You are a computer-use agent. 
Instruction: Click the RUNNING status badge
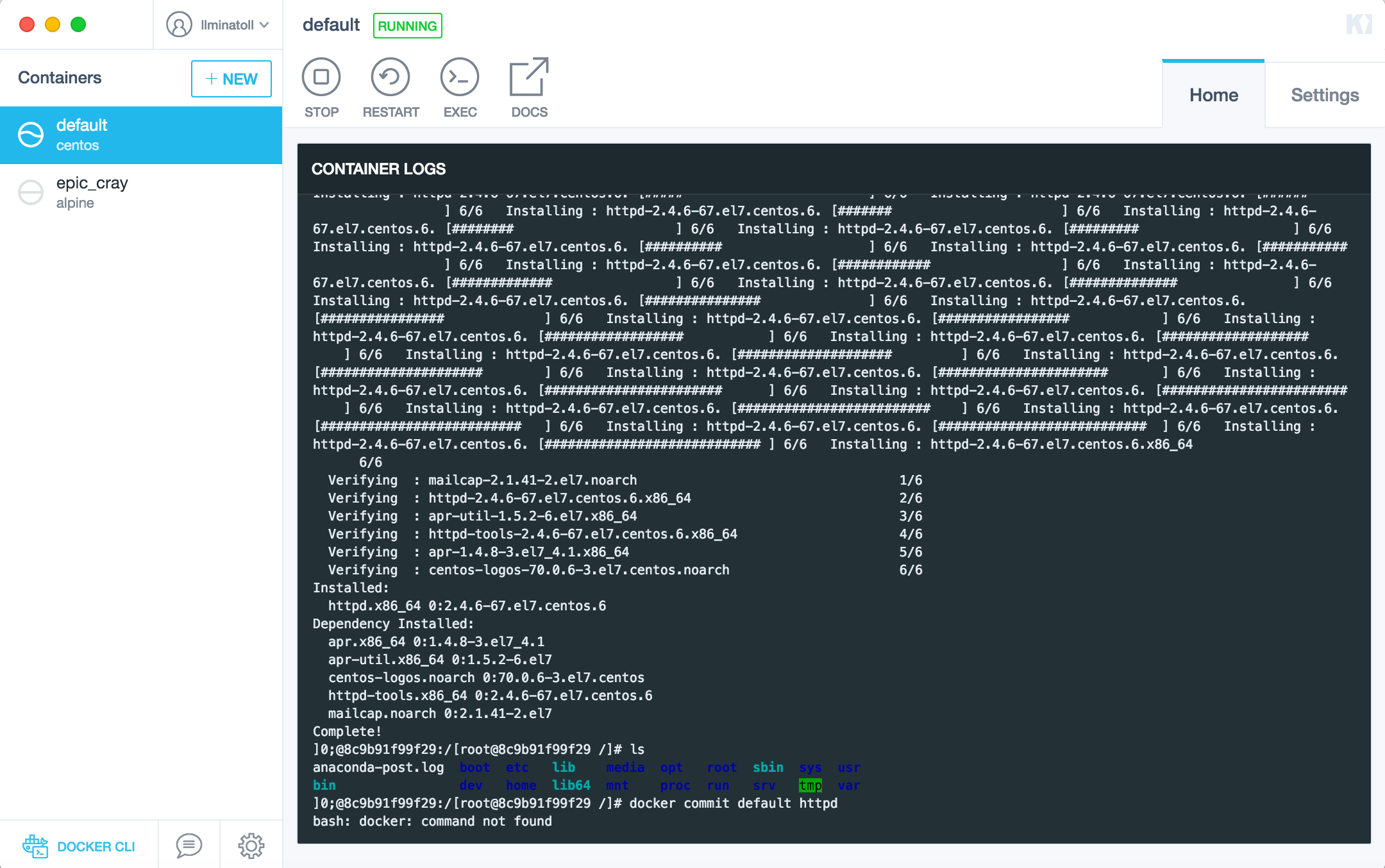pos(407,26)
